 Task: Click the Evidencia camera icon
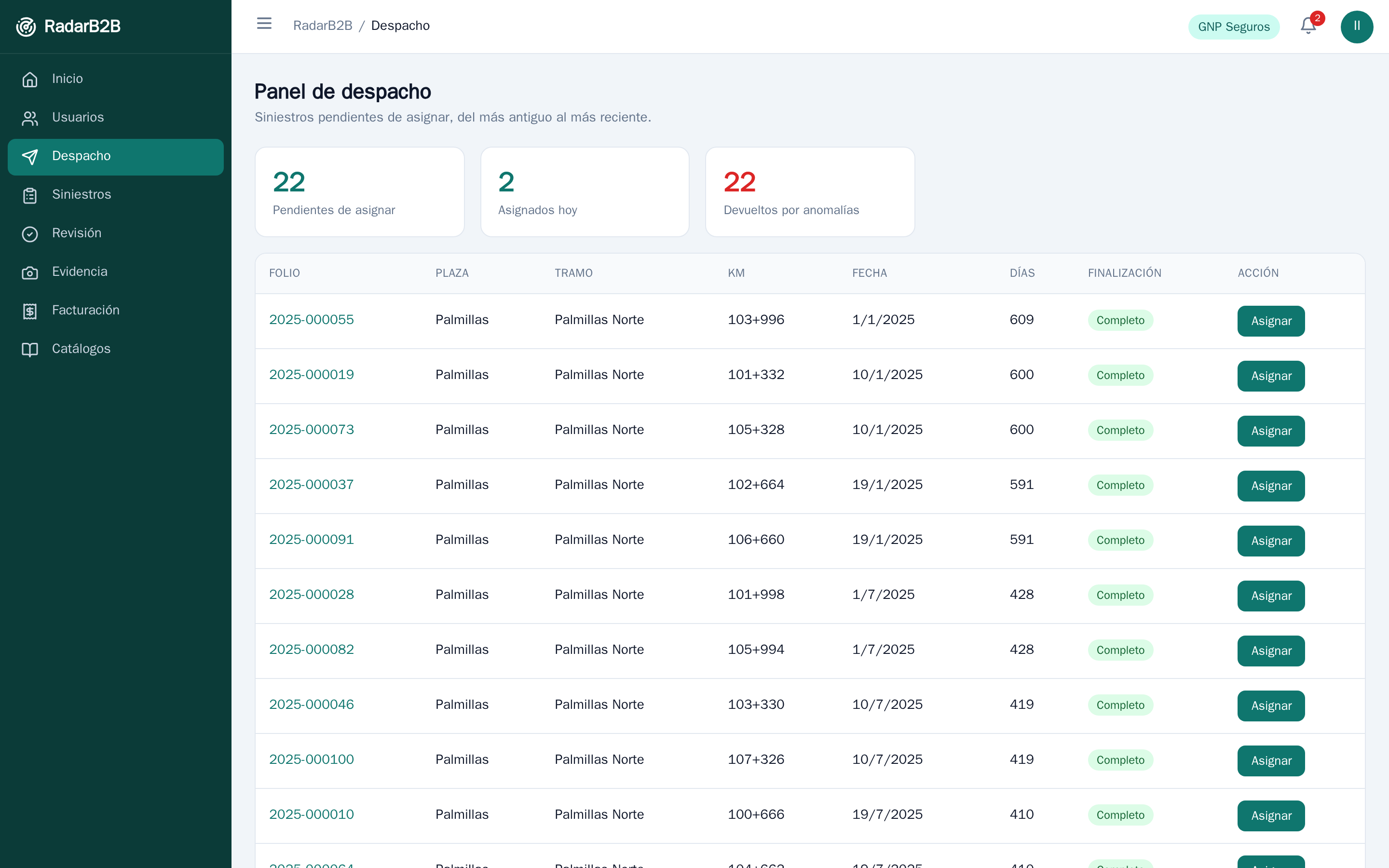coord(30,272)
